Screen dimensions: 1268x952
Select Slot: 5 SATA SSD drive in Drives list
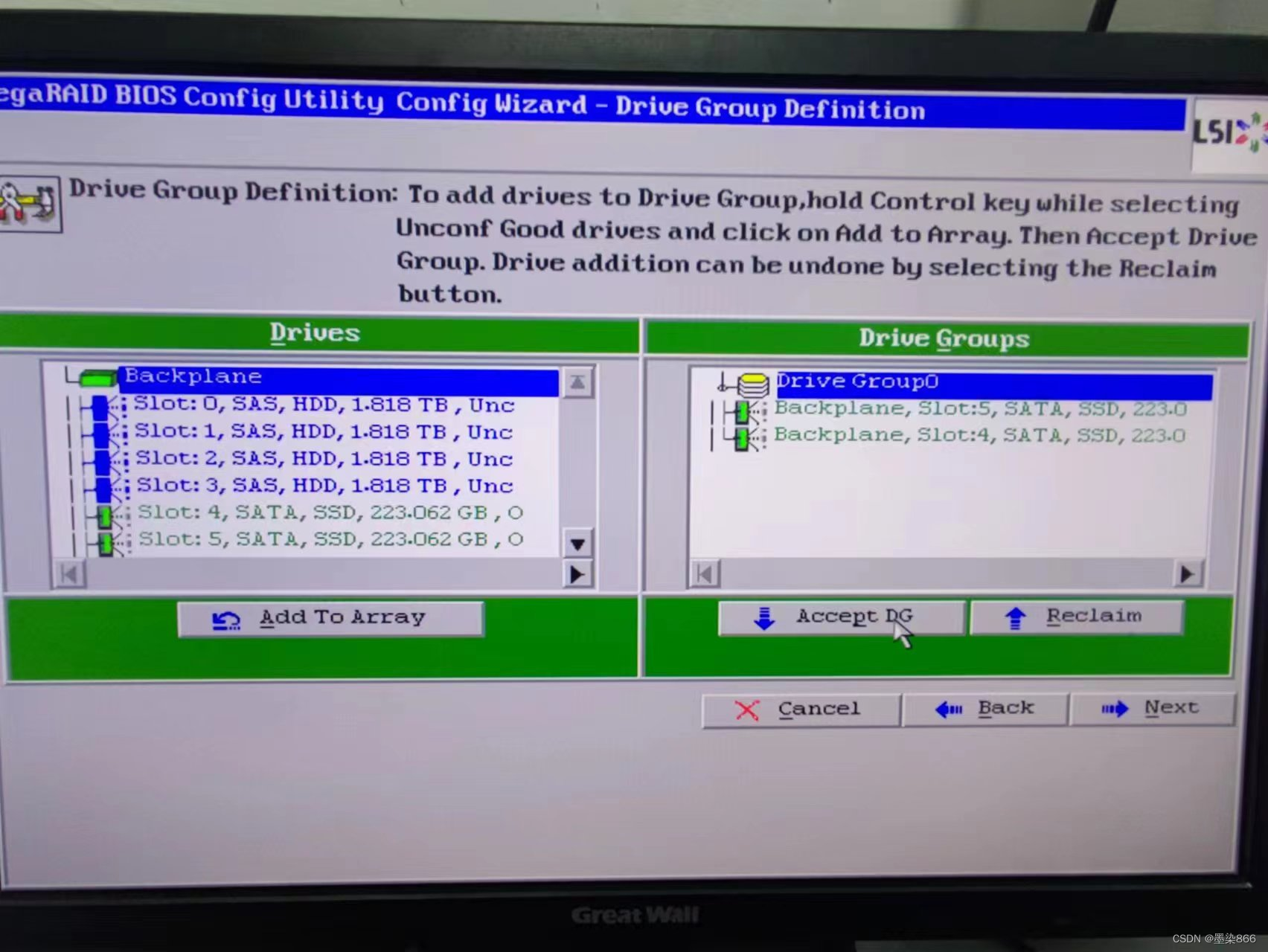(x=330, y=539)
